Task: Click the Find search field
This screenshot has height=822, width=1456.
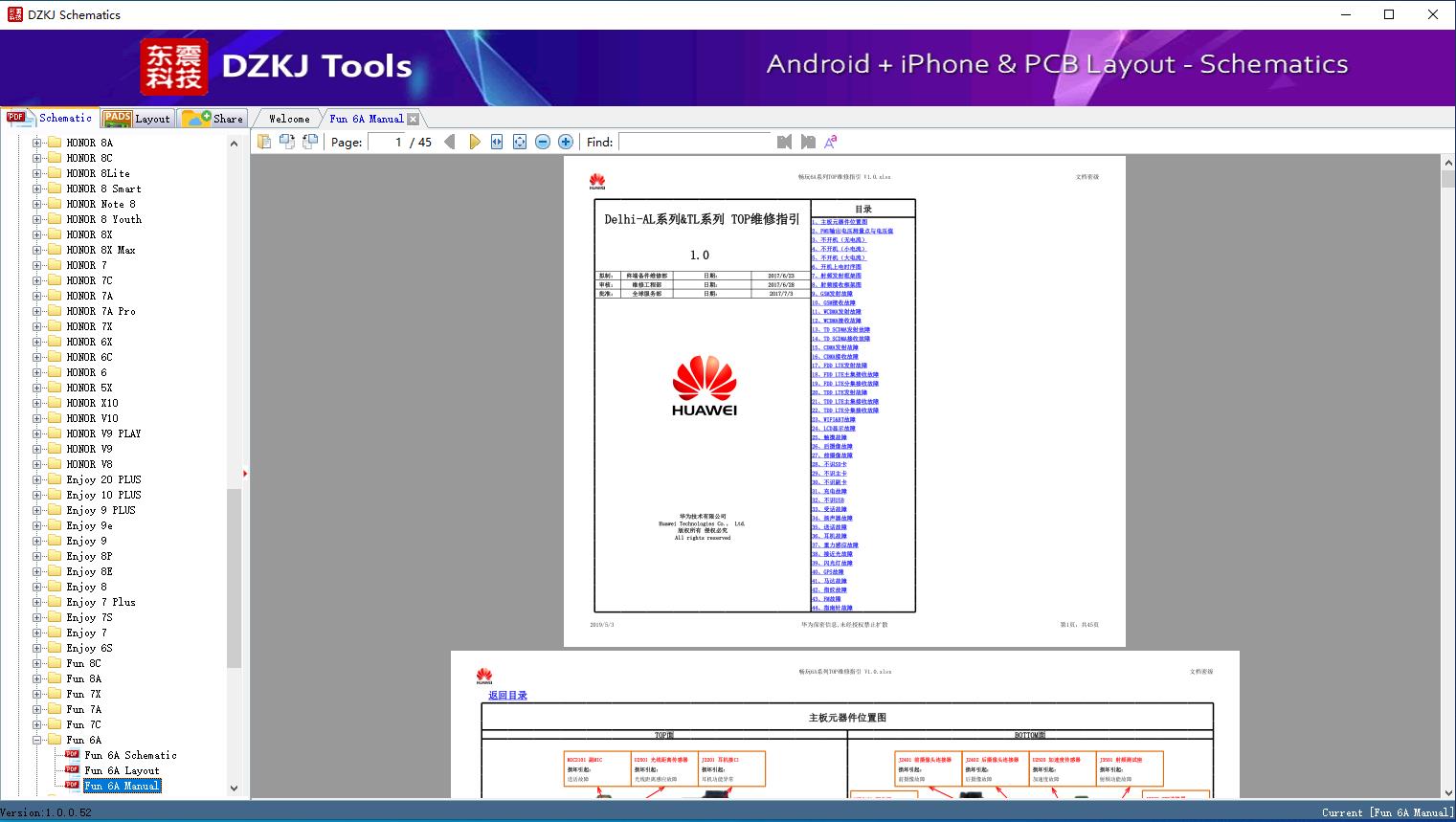Action: pyautogui.click(x=695, y=142)
